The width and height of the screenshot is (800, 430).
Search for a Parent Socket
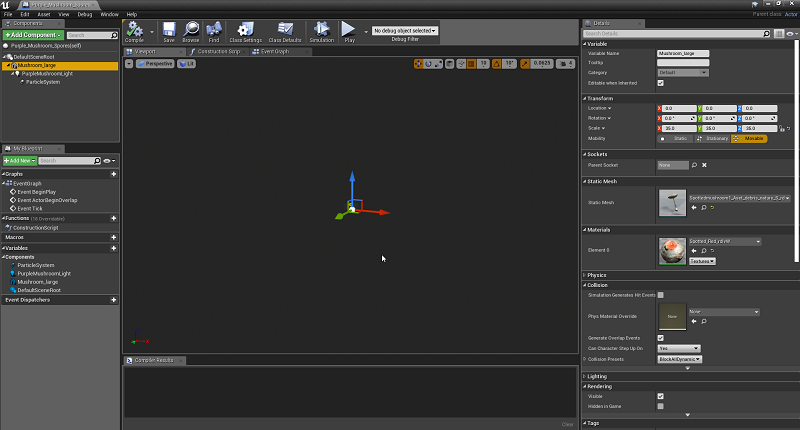click(x=694, y=165)
